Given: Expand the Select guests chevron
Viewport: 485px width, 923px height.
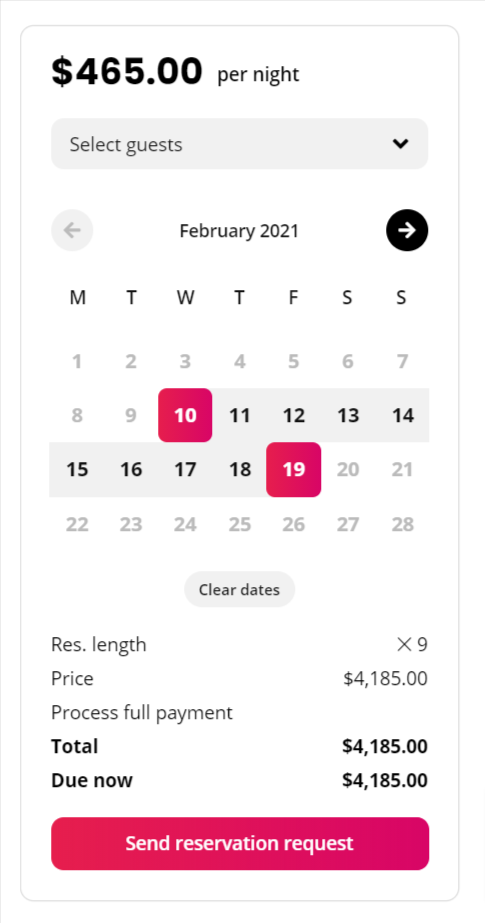Looking at the screenshot, I should [401, 144].
